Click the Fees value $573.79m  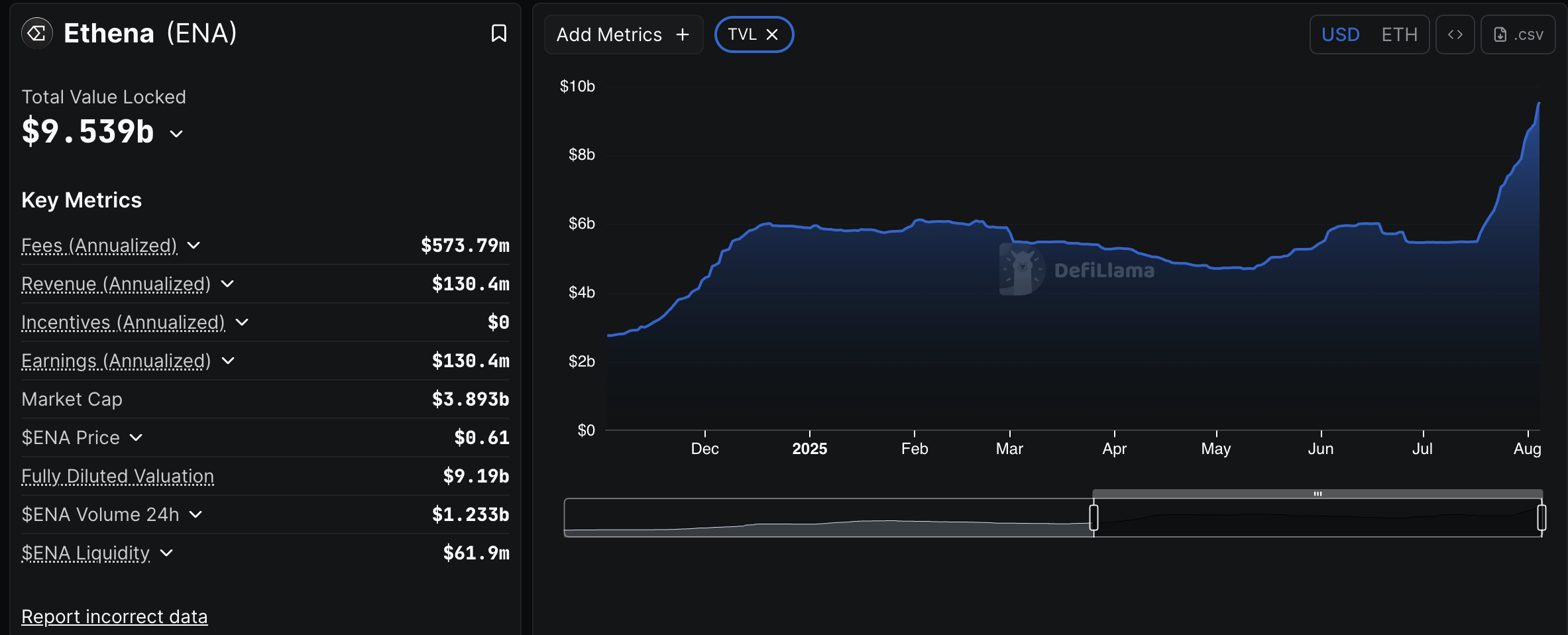[465, 245]
